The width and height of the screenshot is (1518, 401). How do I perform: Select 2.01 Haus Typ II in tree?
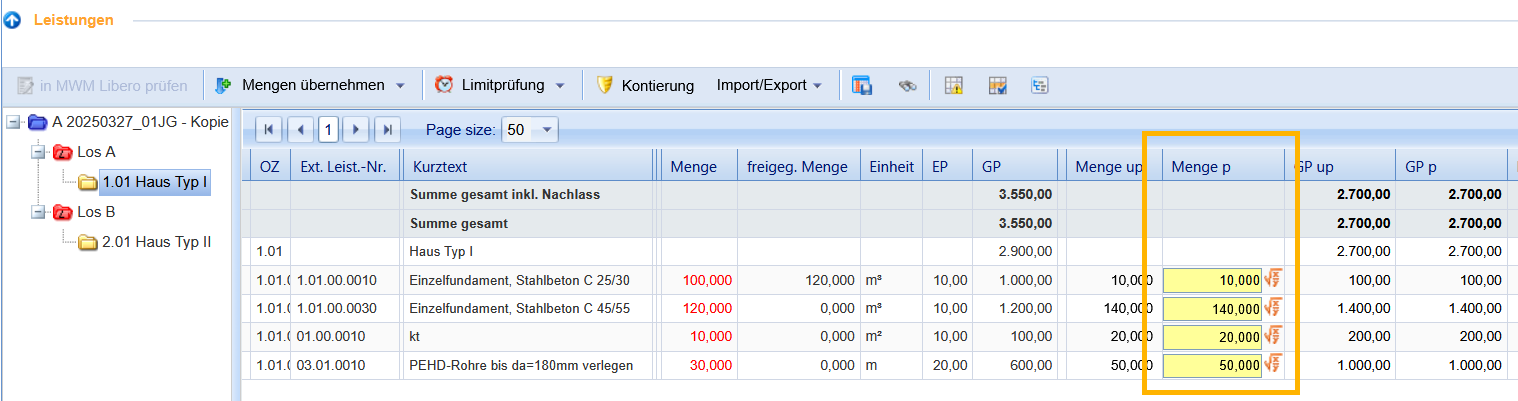coord(155,241)
